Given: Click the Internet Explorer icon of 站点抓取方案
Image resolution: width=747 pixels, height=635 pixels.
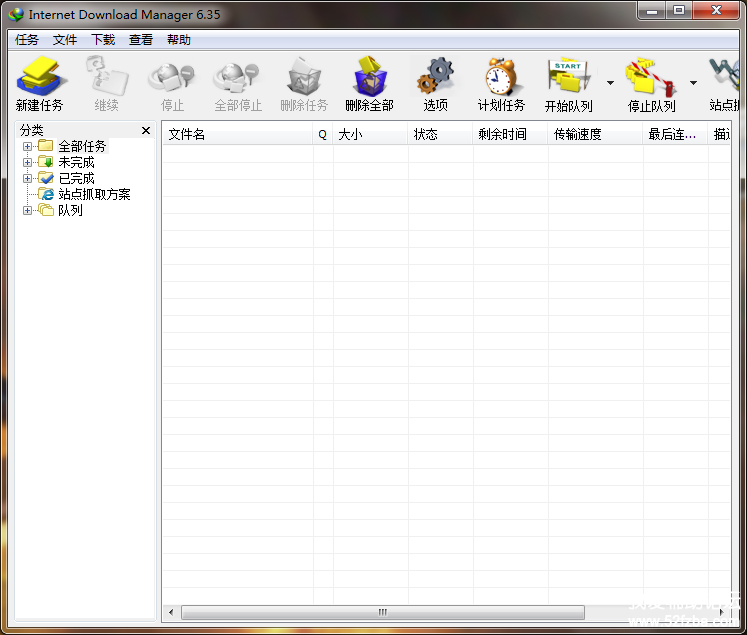Looking at the screenshot, I should coord(46,194).
